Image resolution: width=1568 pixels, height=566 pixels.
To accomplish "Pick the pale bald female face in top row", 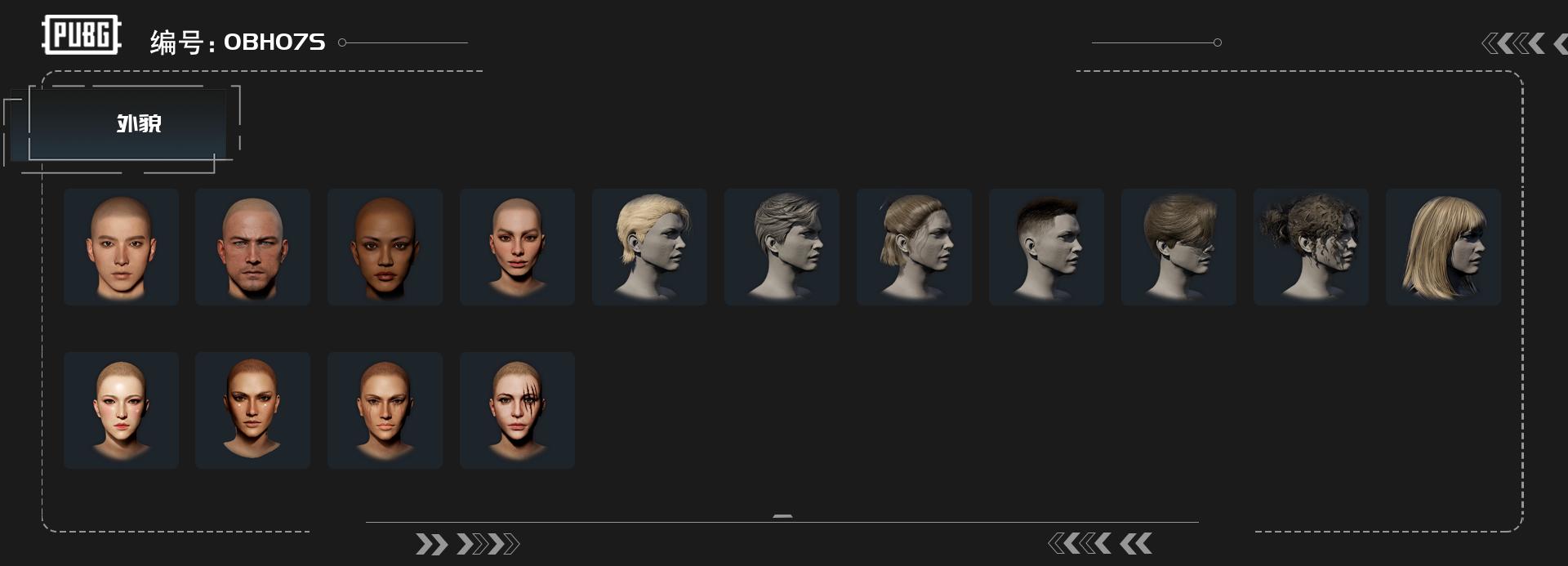I will pyautogui.click(x=517, y=247).
